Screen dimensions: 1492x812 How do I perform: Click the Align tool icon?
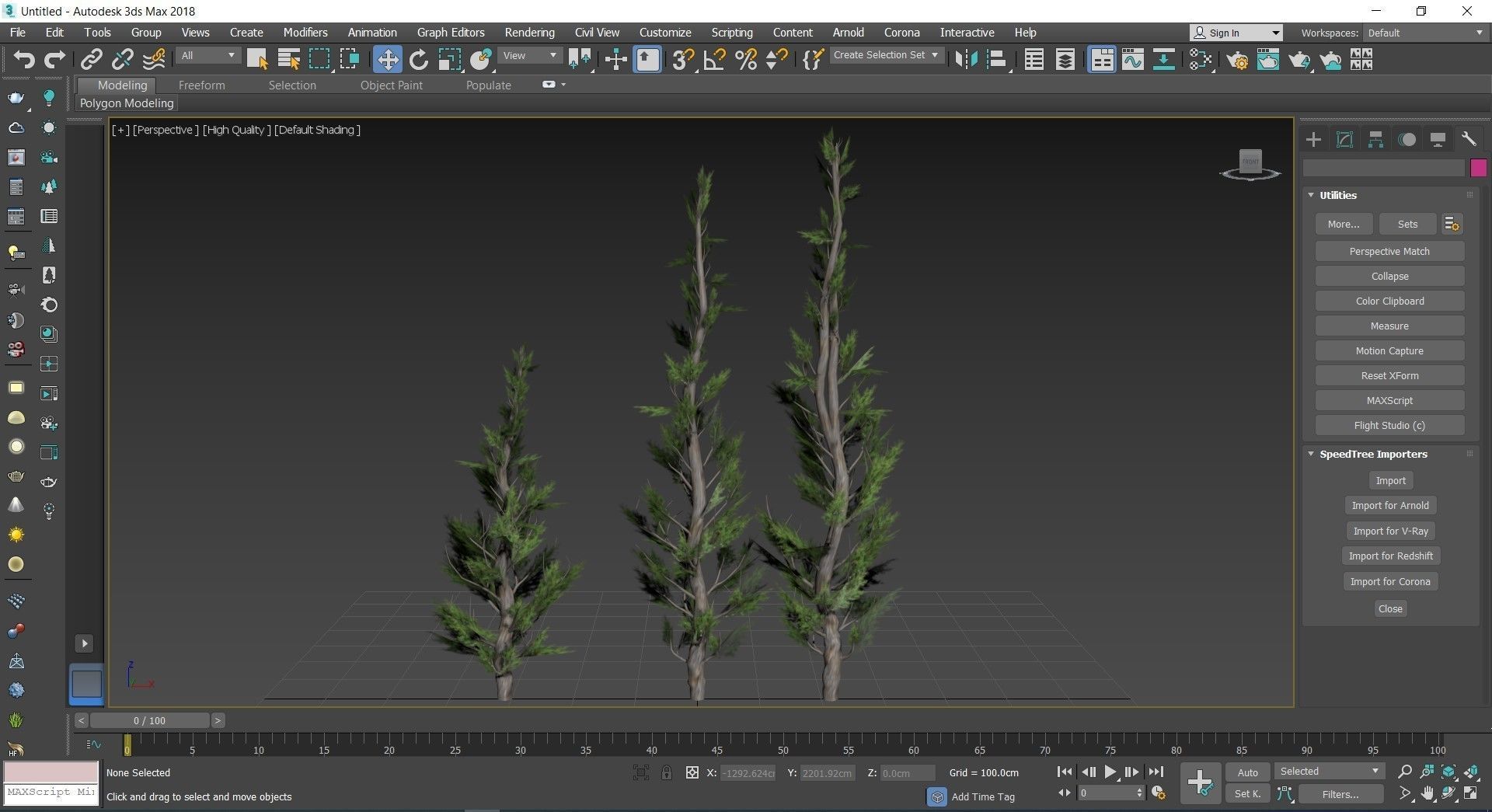coord(997,59)
